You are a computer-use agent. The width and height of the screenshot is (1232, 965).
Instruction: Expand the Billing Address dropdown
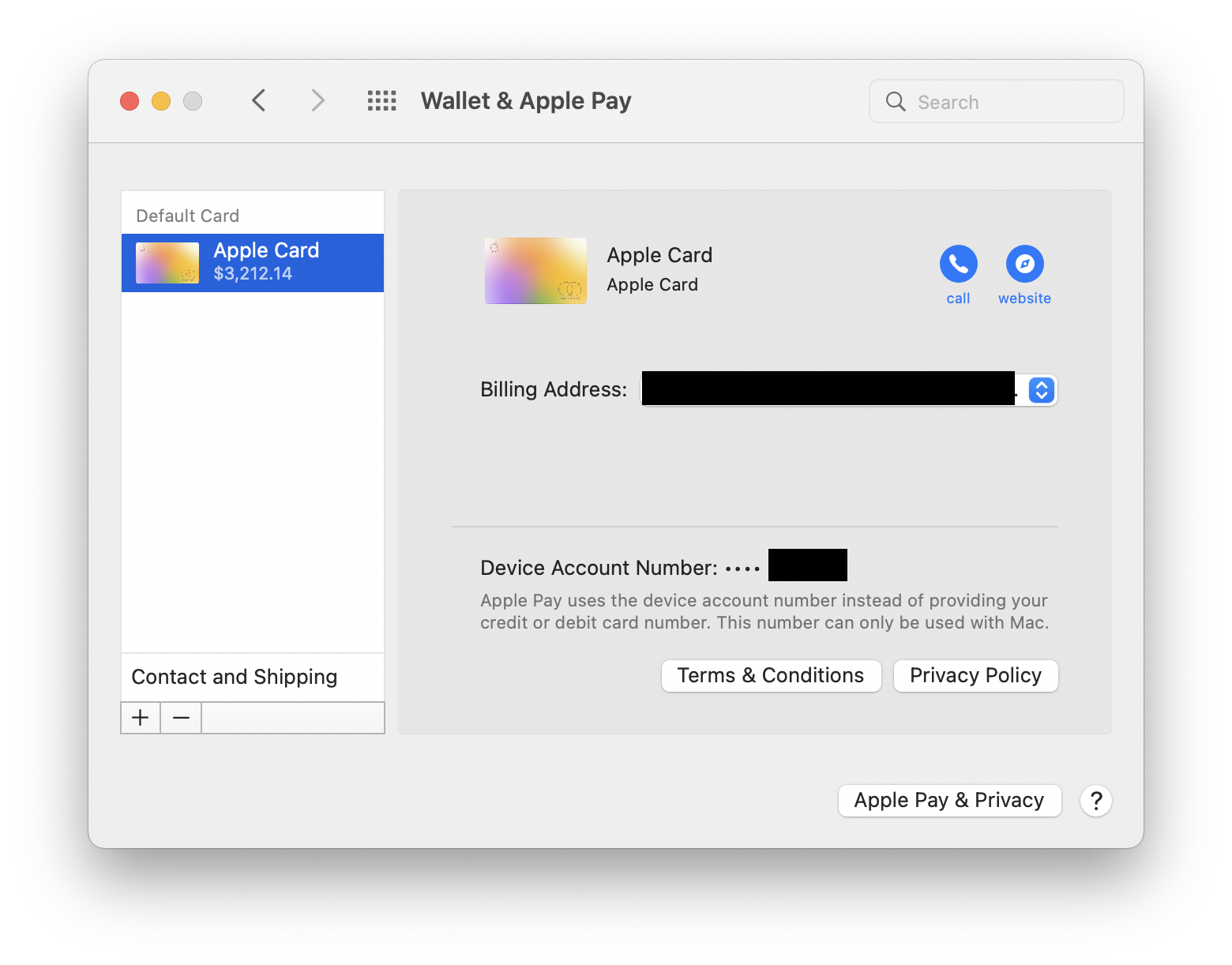[1042, 390]
